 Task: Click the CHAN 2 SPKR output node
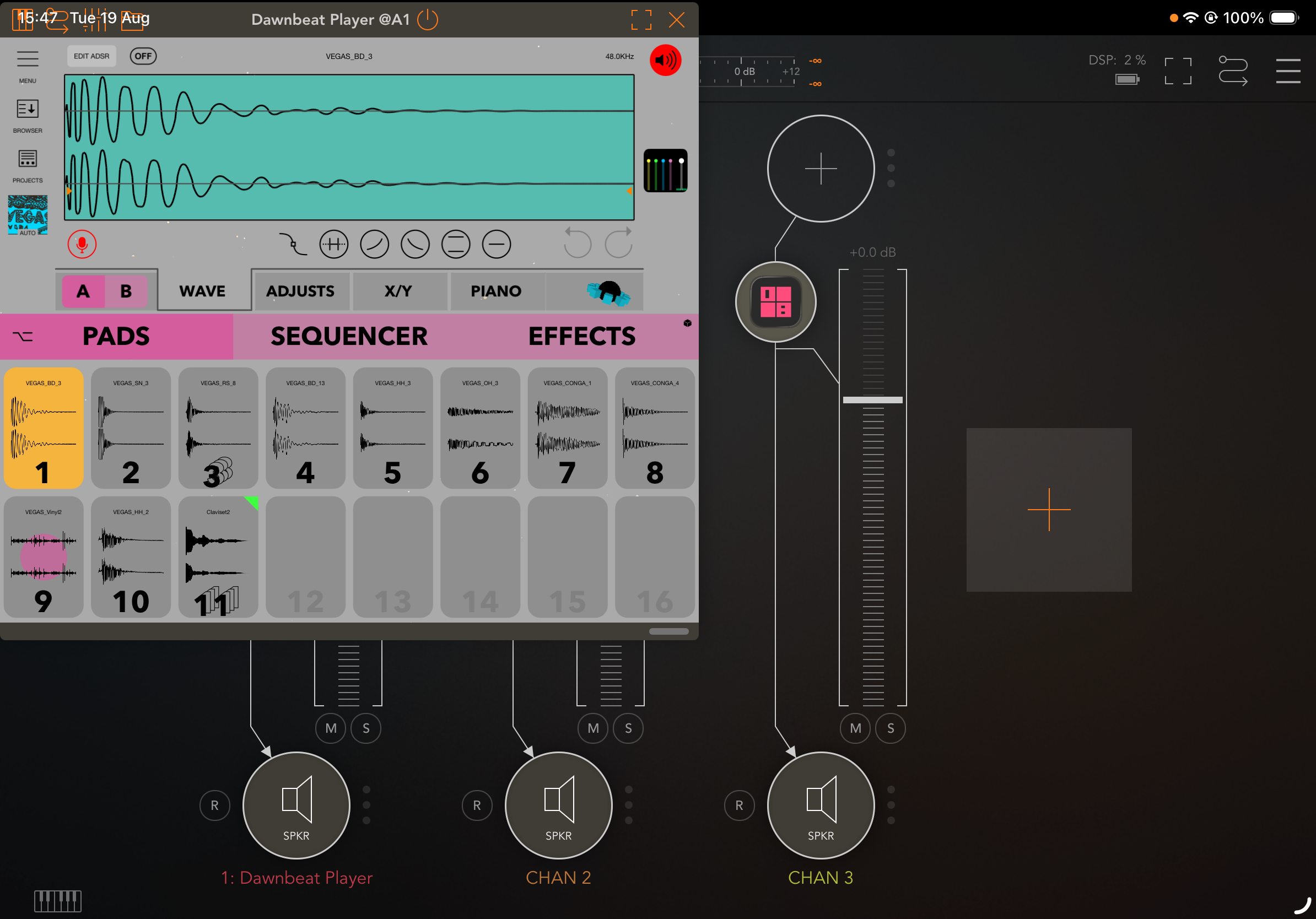click(x=559, y=806)
